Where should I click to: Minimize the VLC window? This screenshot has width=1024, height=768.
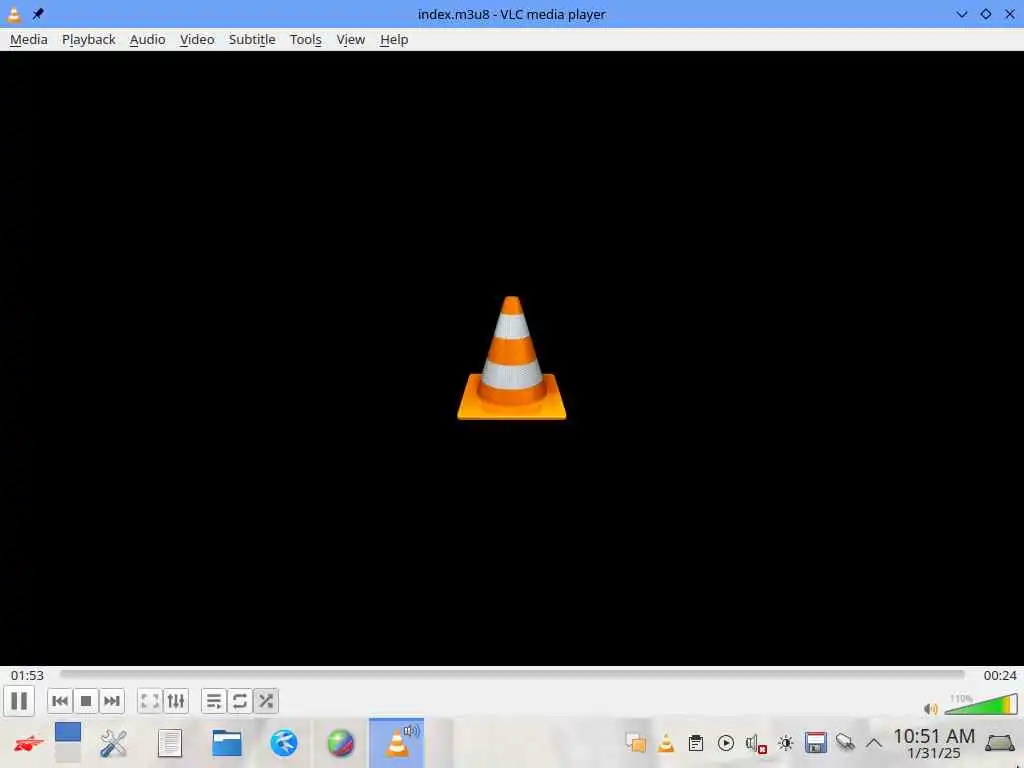click(961, 14)
